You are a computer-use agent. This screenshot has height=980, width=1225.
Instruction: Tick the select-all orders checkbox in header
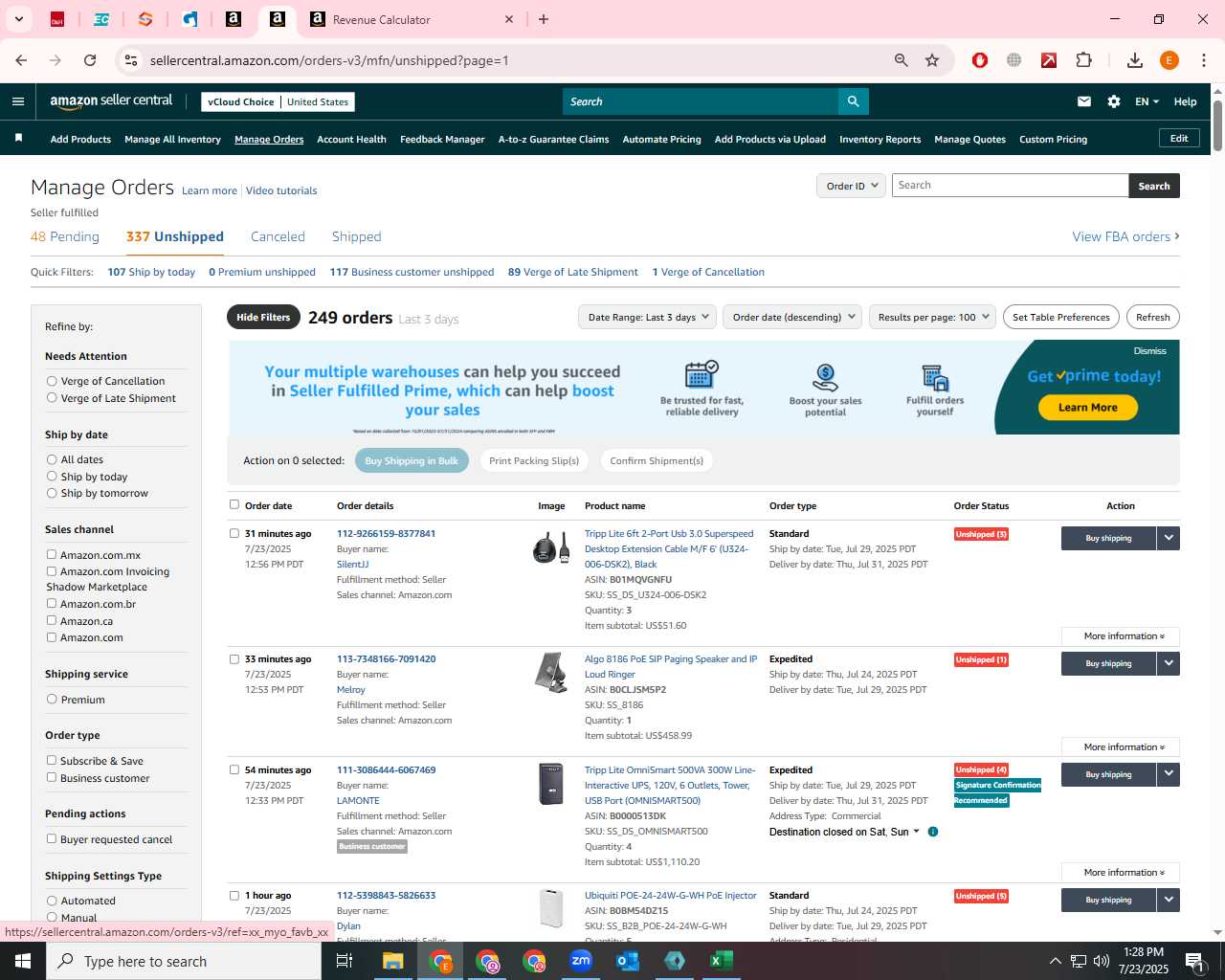(234, 504)
